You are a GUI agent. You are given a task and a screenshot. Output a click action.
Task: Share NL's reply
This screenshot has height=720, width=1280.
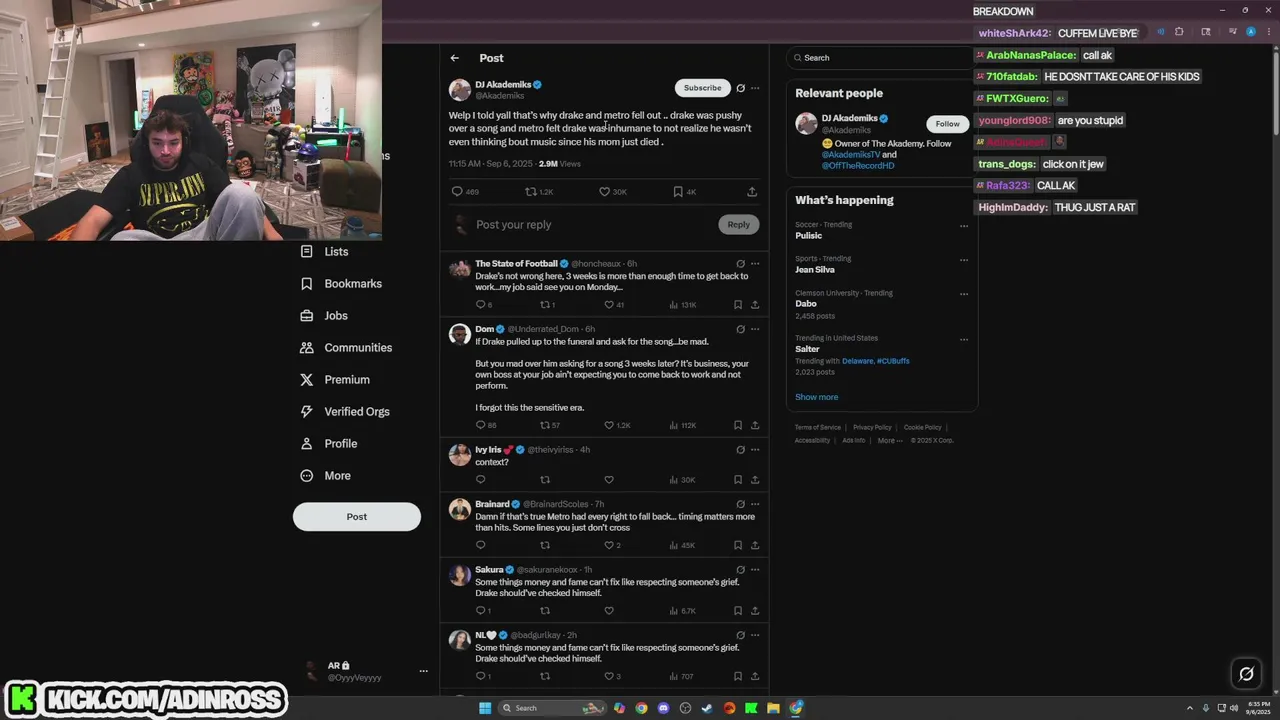(755, 676)
